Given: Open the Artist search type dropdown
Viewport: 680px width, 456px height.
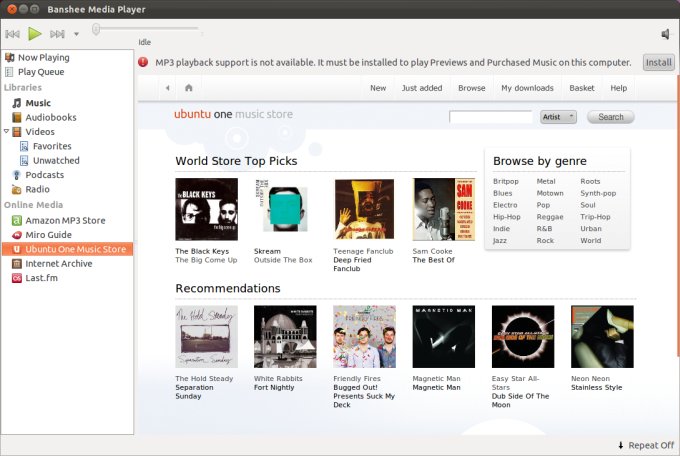Looking at the screenshot, I should 558,117.
